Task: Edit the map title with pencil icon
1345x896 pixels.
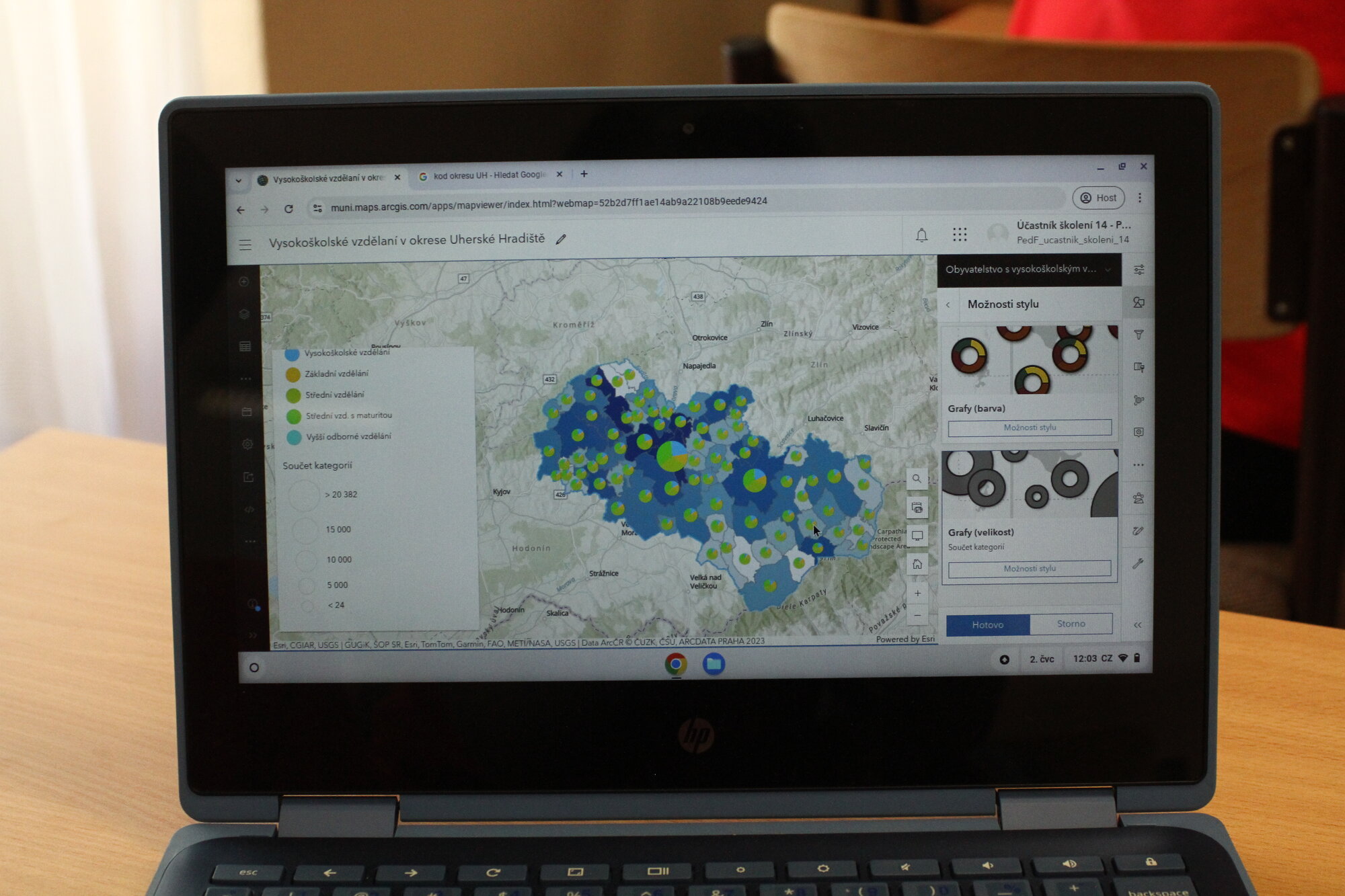Action: click(x=561, y=239)
